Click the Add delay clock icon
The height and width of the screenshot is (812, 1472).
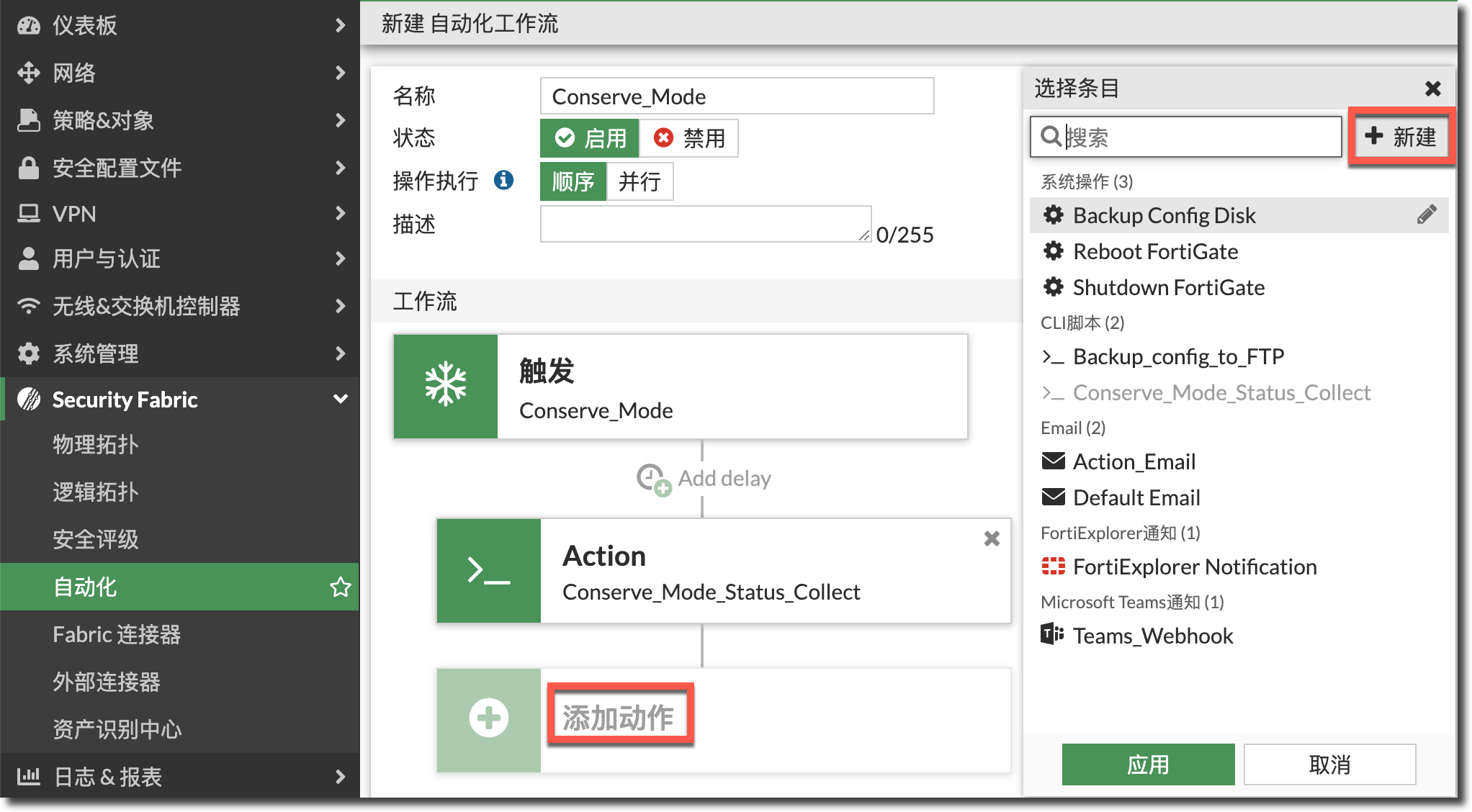(652, 479)
